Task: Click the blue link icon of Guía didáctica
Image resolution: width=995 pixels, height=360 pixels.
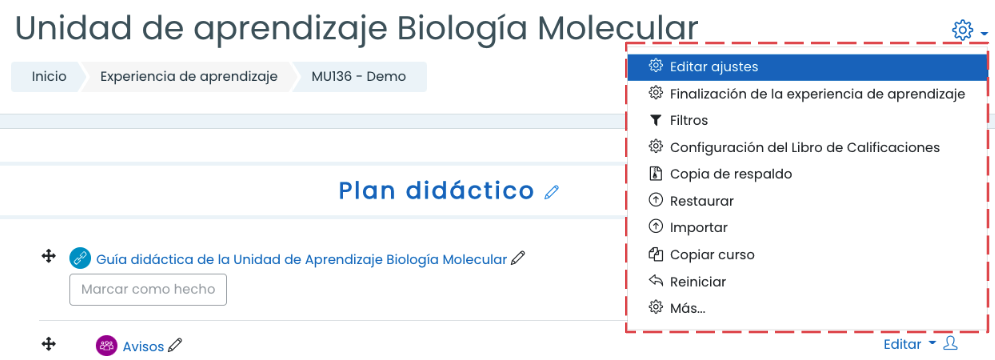Action: [x=80, y=258]
